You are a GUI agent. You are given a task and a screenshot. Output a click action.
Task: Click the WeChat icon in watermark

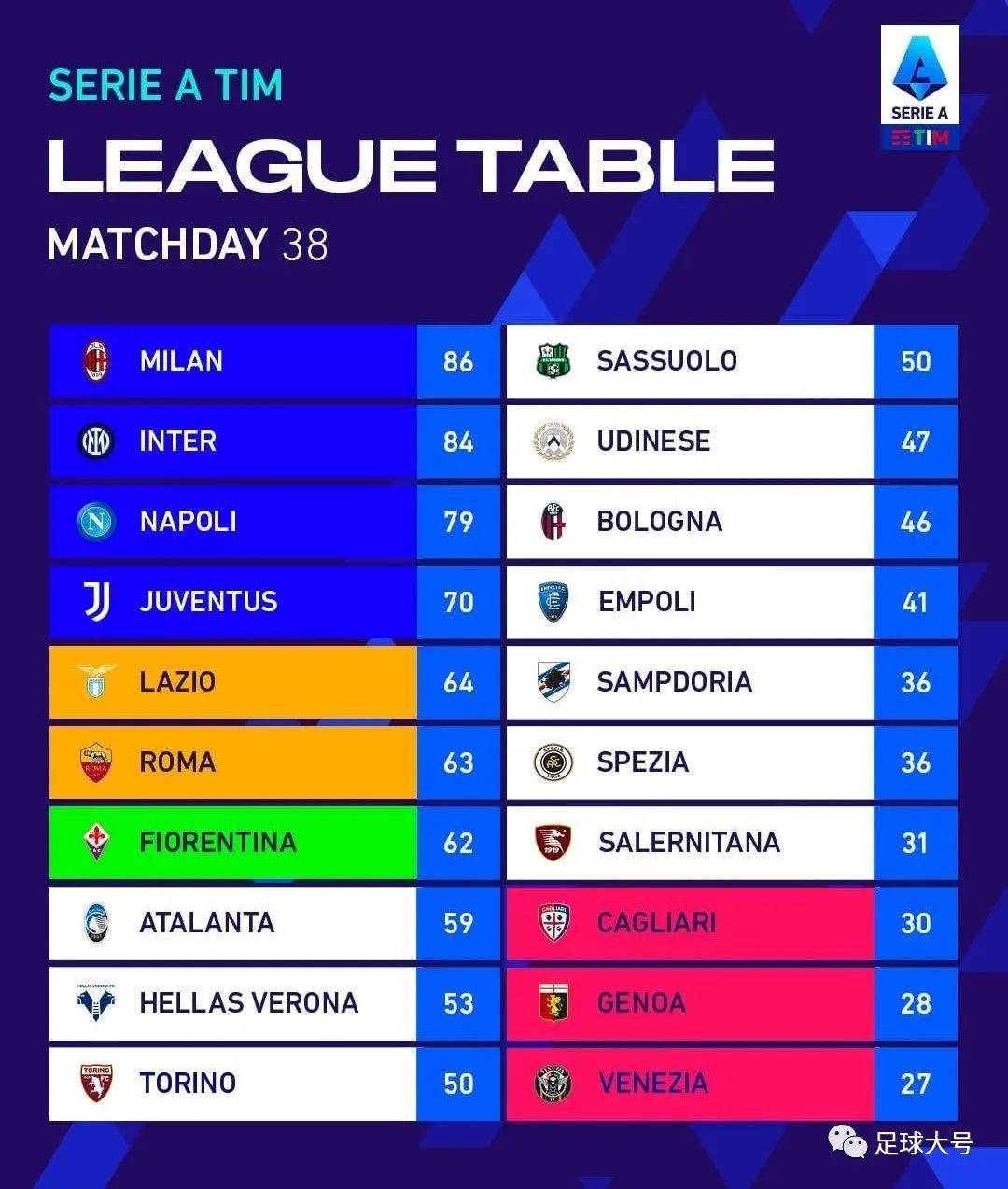(847, 1141)
